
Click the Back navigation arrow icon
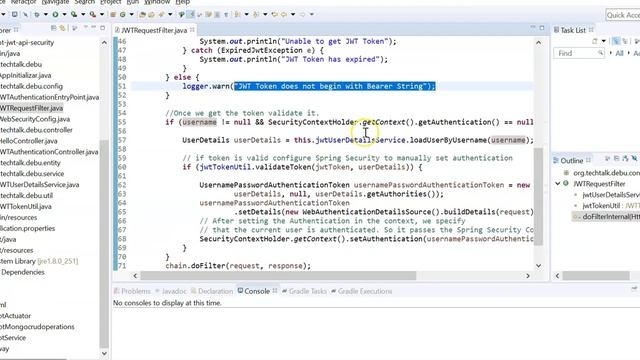pyautogui.click(x=284, y=14)
